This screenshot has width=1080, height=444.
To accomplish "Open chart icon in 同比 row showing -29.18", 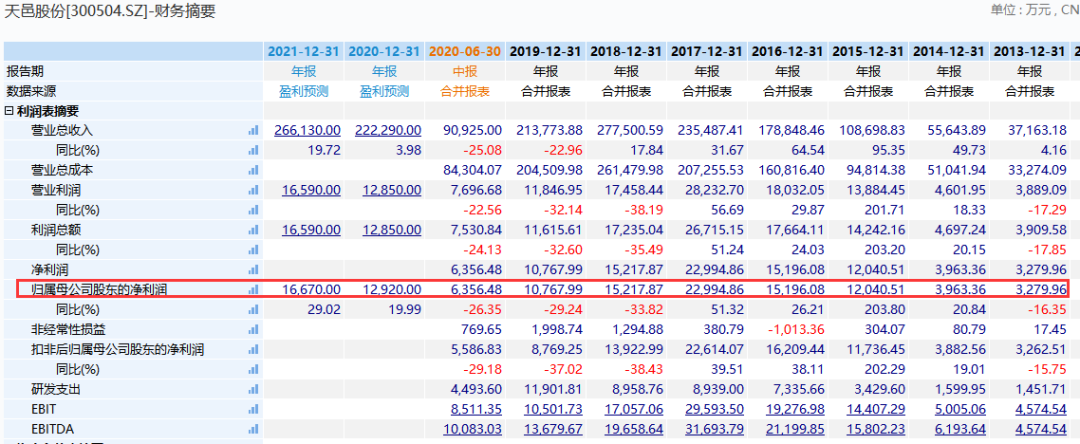I will tap(253, 370).
